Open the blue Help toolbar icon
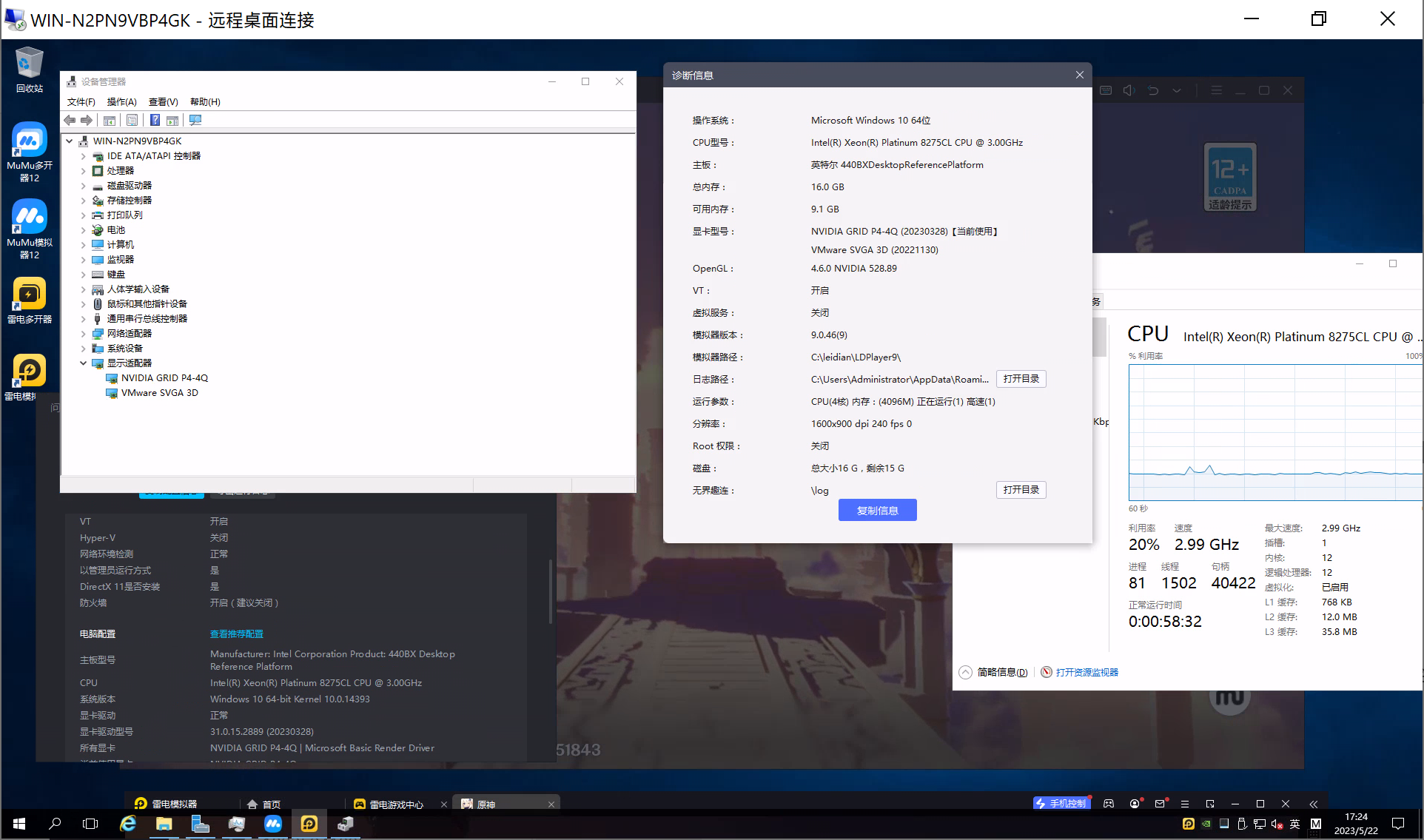The image size is (1424, 840). click(x=155, y=120)
